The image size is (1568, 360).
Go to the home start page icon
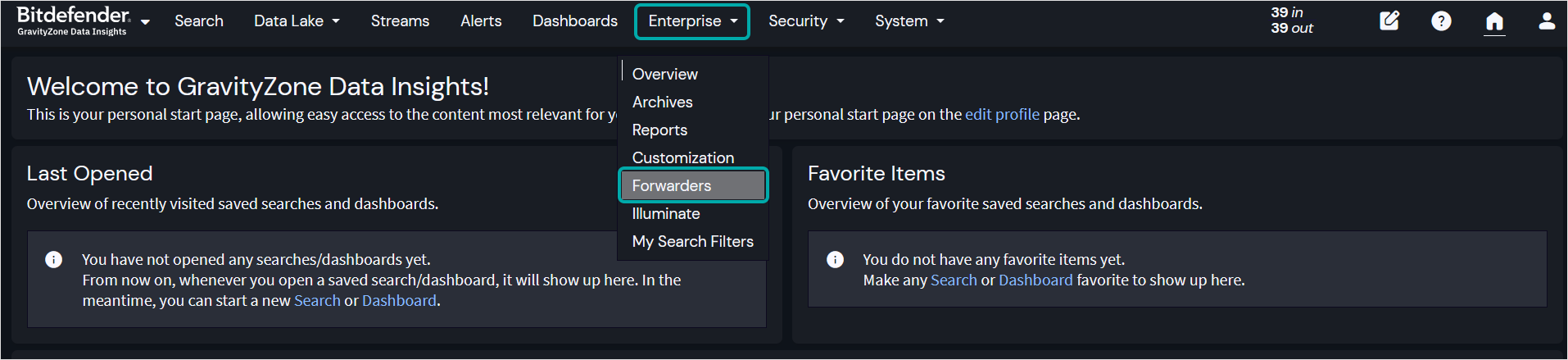pyautogui.click(x=1494, y=21)
